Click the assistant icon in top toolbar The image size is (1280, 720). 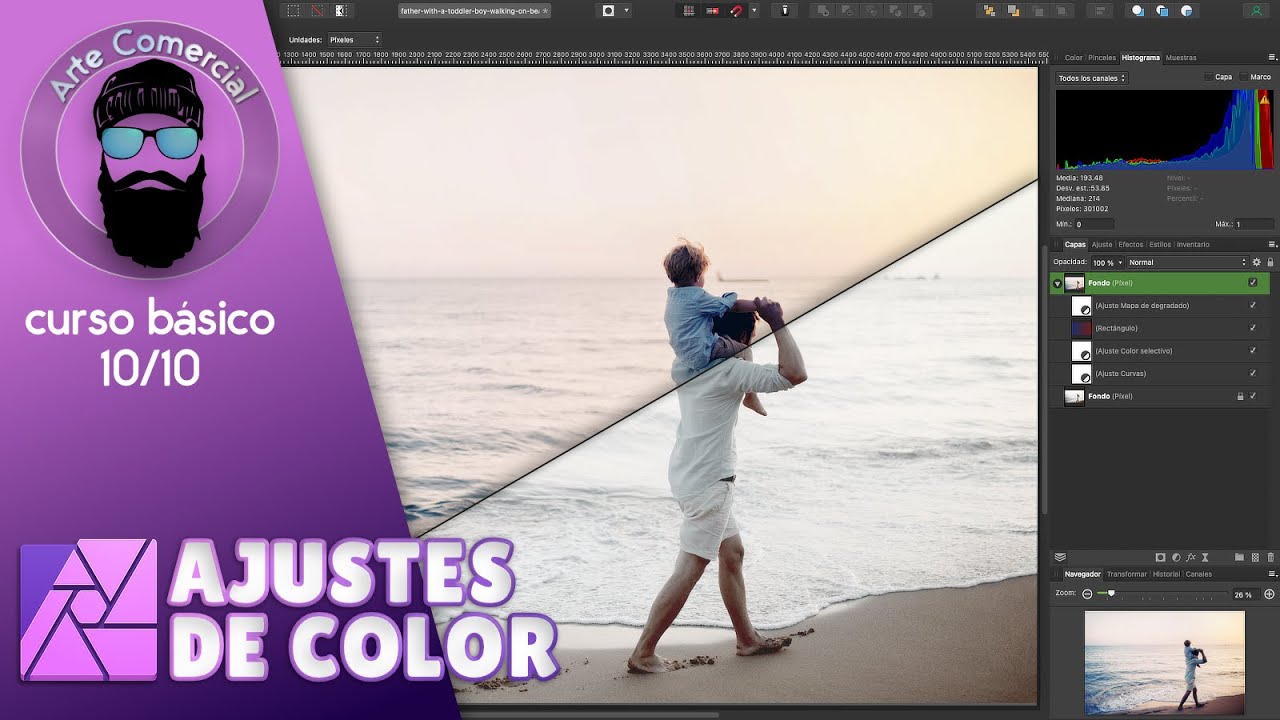785,10
